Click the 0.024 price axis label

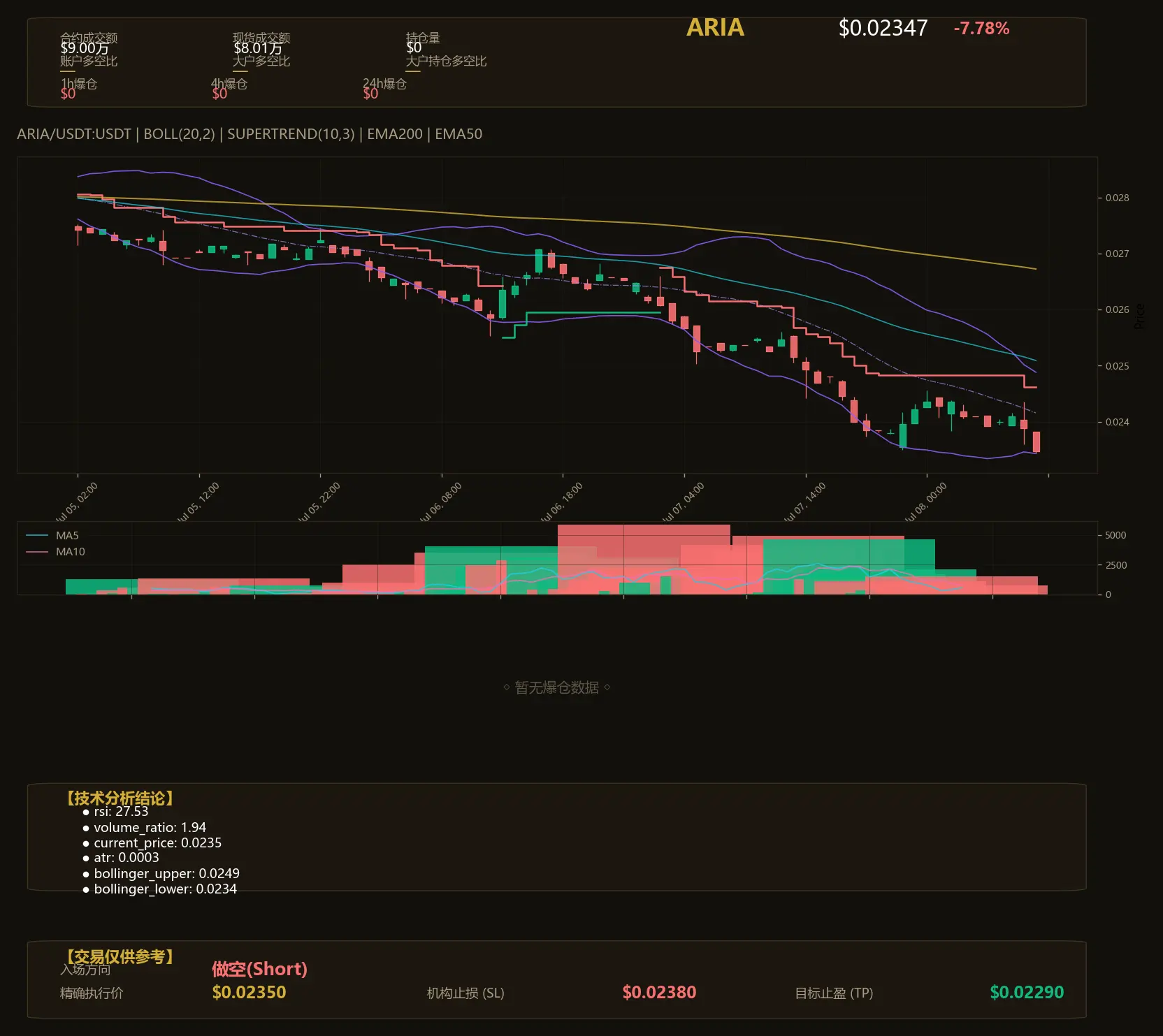(x=1117, y=422)
